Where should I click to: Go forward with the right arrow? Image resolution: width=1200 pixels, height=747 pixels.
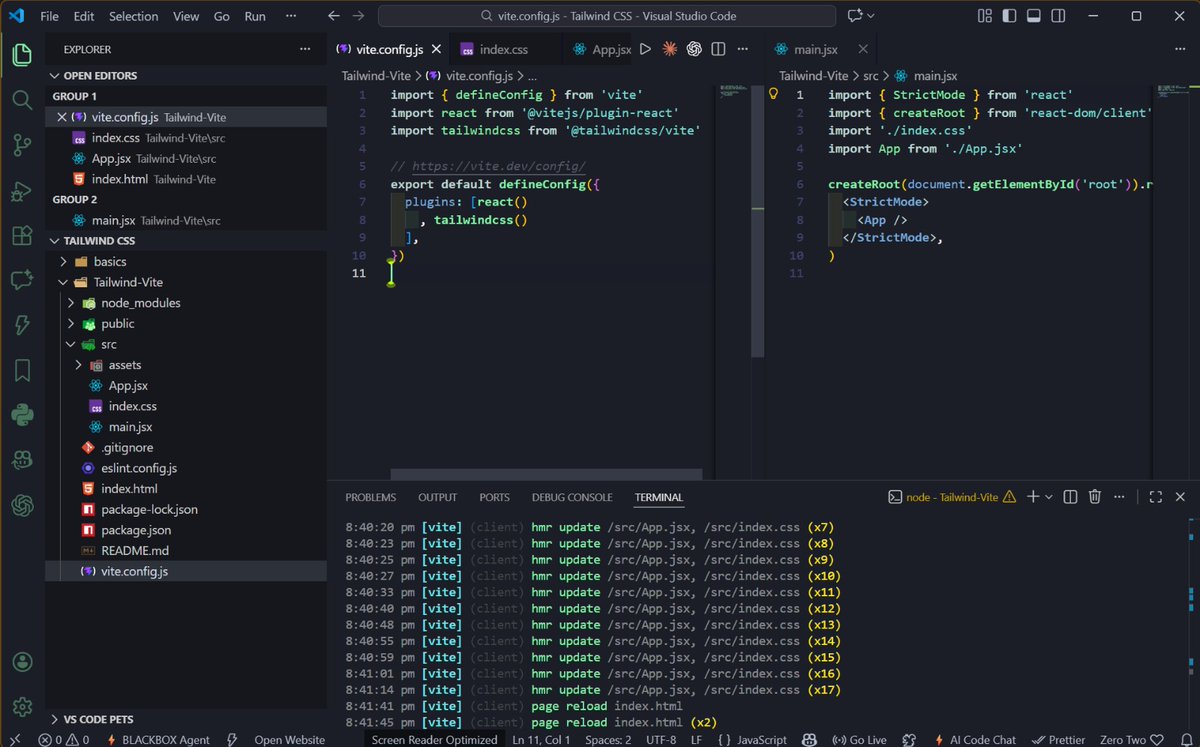[x=359, y=16]
